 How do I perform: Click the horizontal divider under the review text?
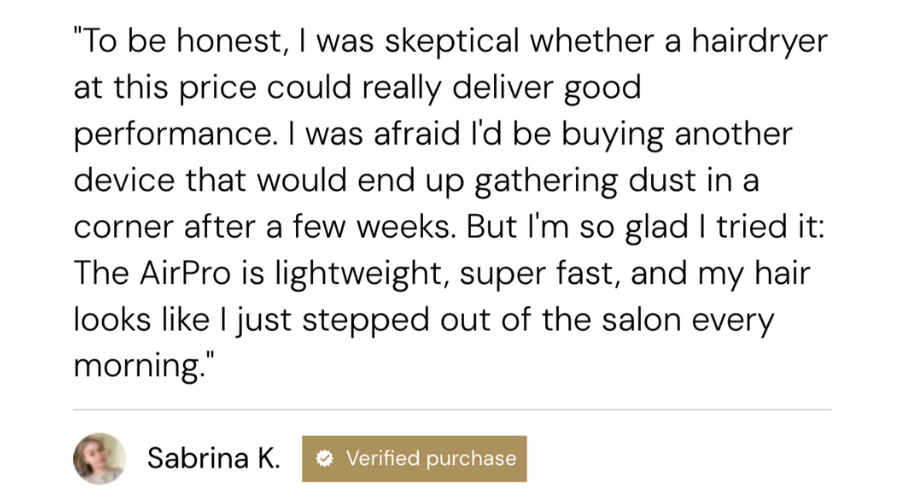452,409
